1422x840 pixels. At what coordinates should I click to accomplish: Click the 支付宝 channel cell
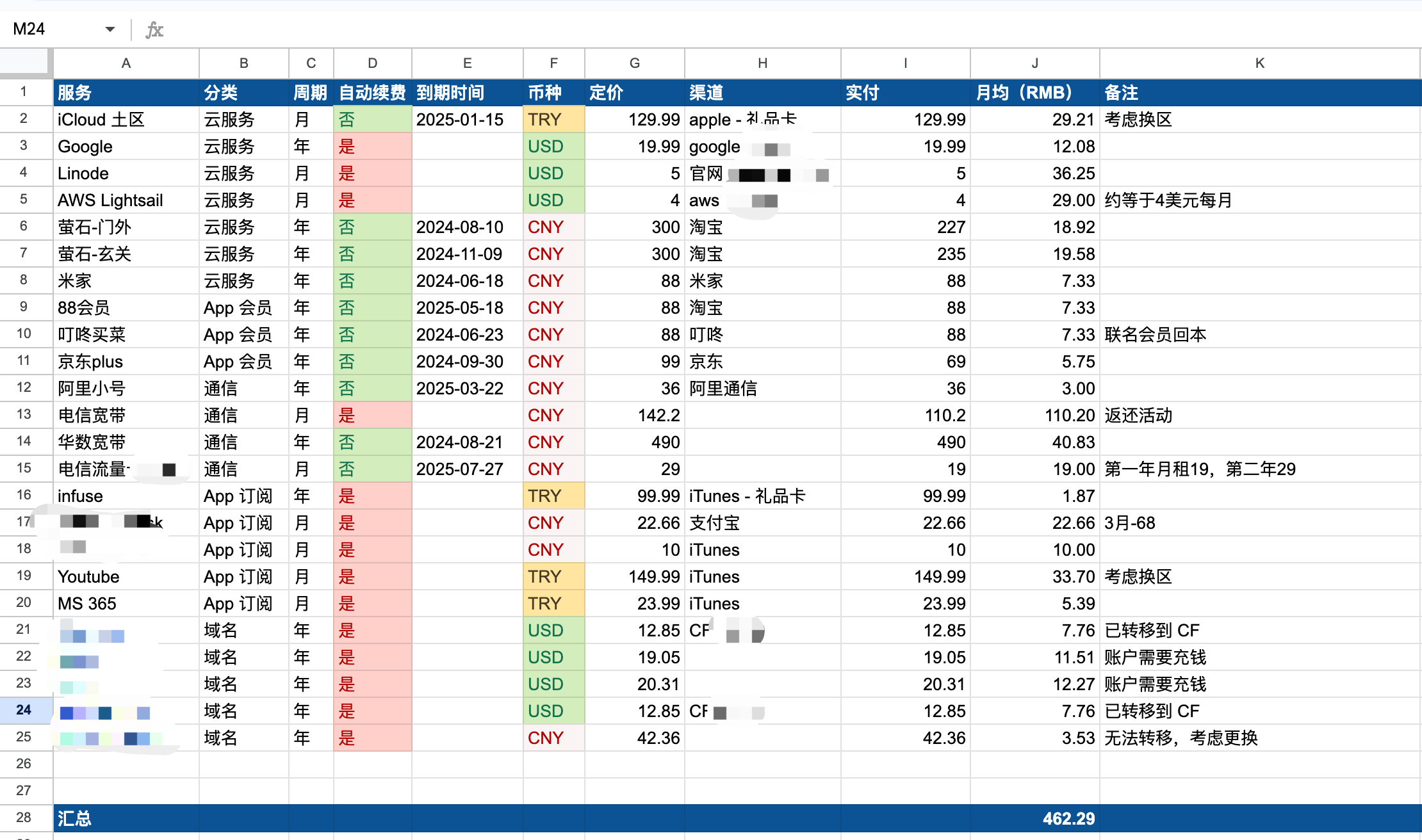click(763, 523)
